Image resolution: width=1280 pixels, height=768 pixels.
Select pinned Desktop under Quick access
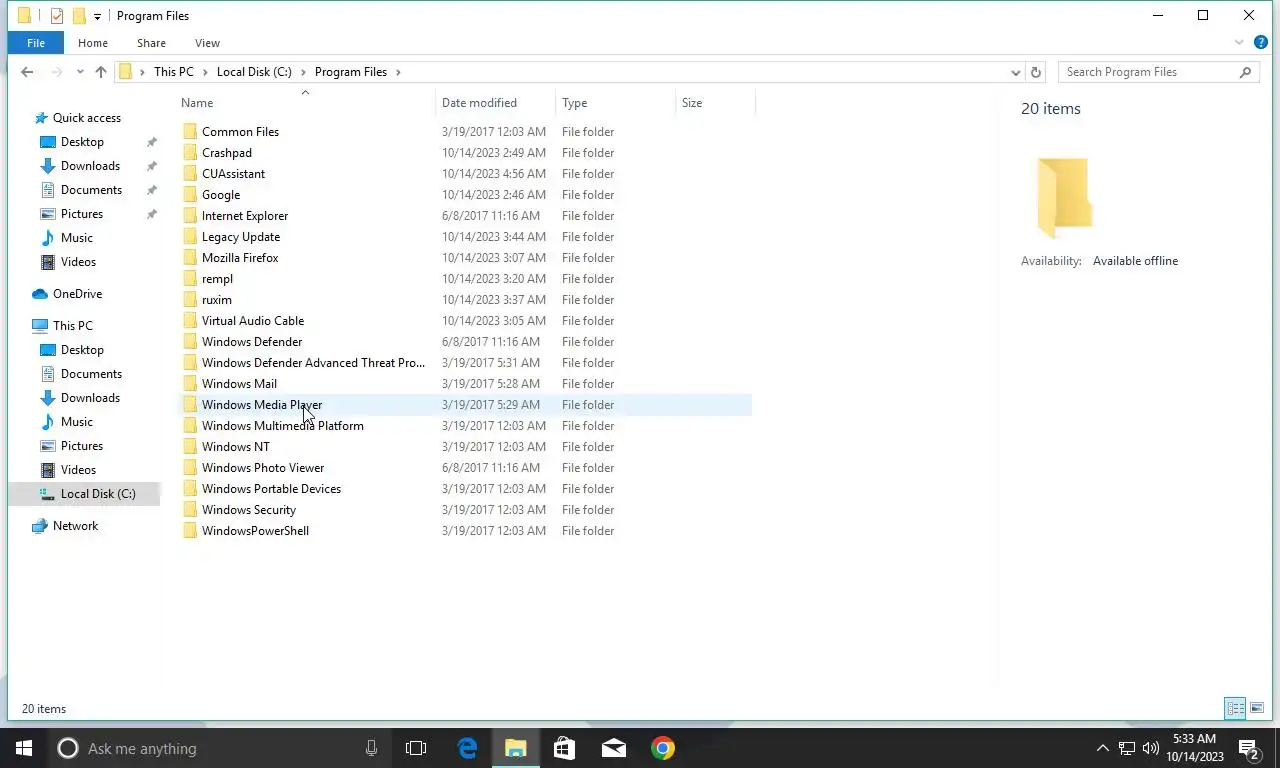(x=82, y=142)
